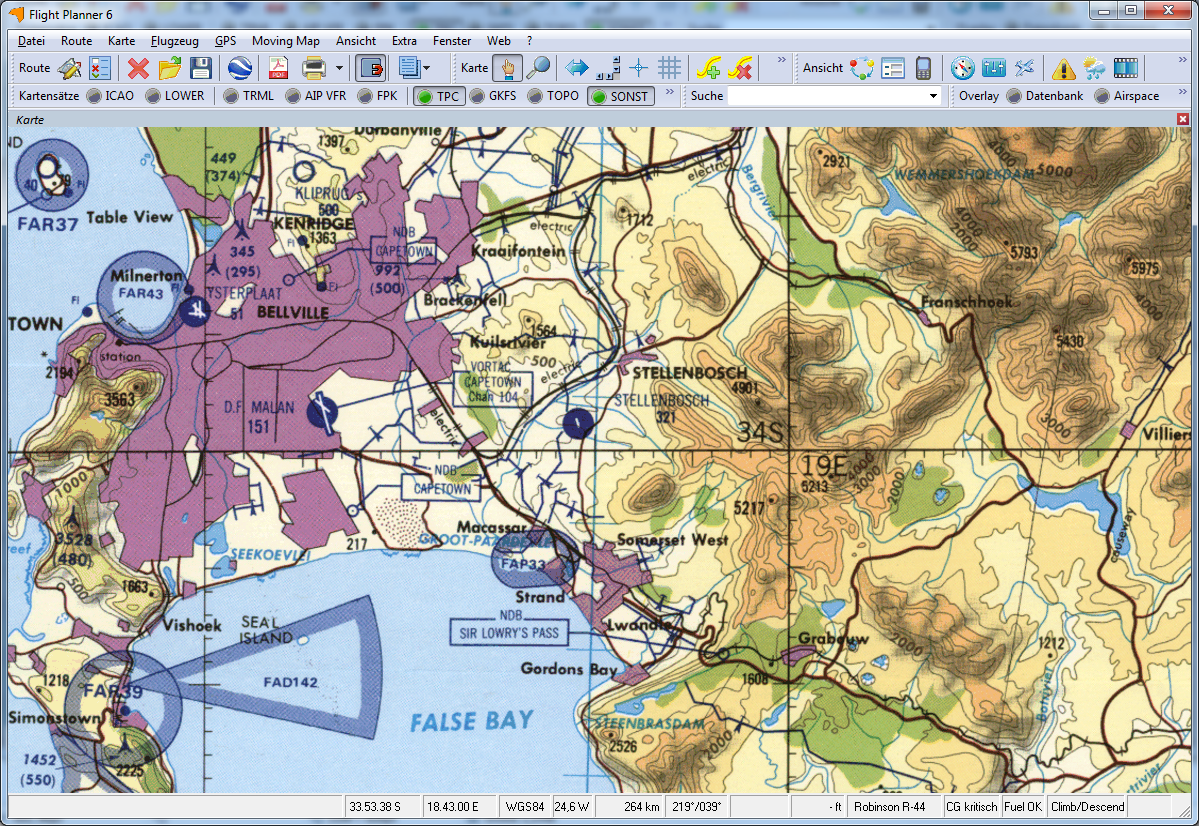Select the hand pan tool

[507, 68]
